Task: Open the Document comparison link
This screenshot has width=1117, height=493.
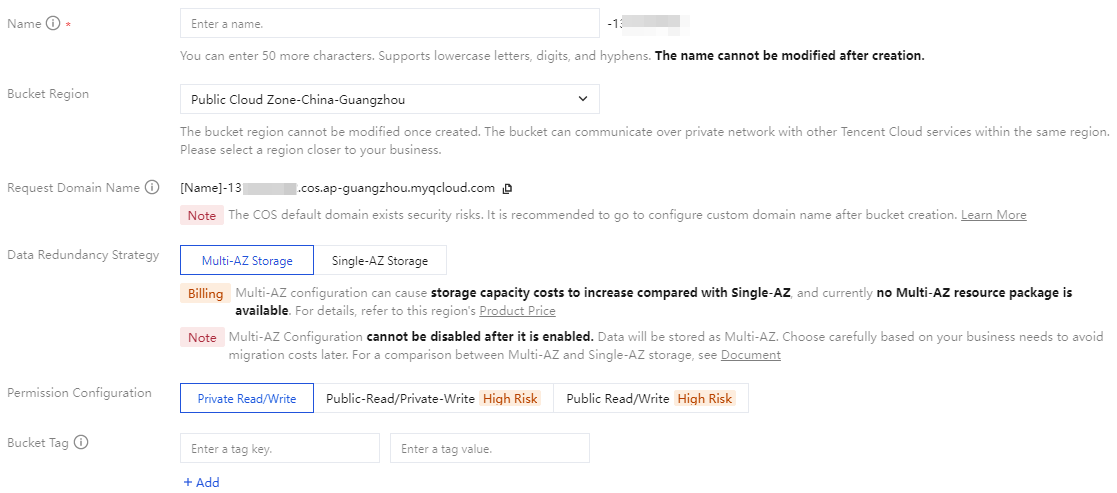Action: click(x=751, y=355)
